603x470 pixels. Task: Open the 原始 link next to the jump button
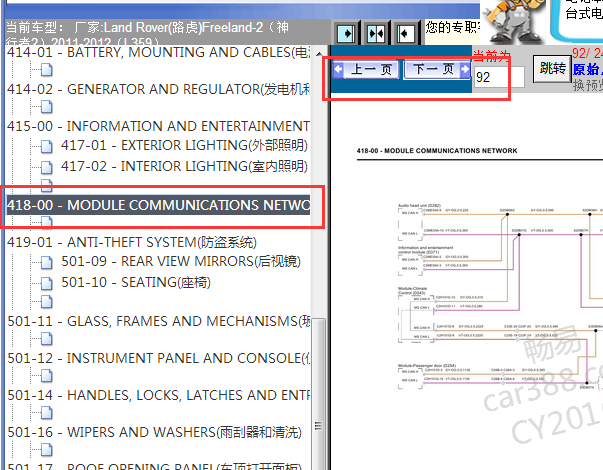(587, 70)
